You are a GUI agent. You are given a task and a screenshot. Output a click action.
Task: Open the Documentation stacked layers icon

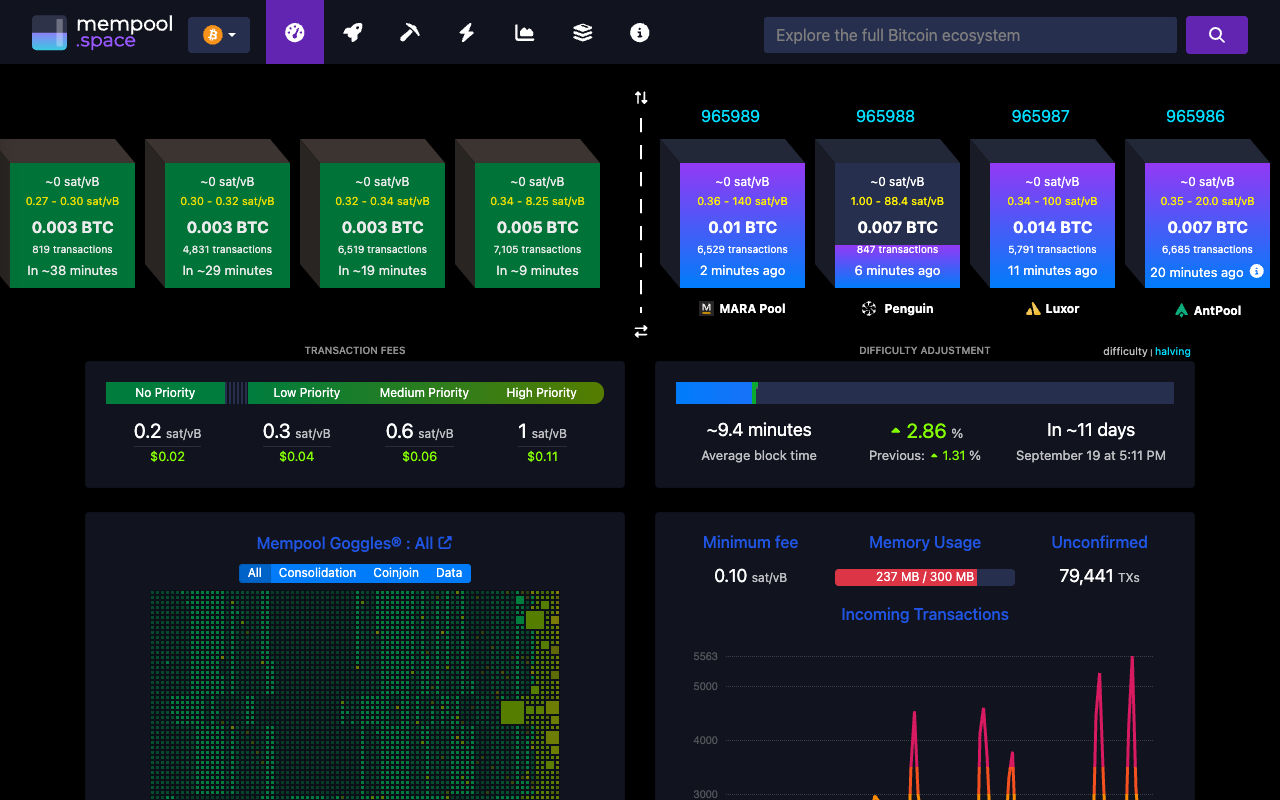582,32
